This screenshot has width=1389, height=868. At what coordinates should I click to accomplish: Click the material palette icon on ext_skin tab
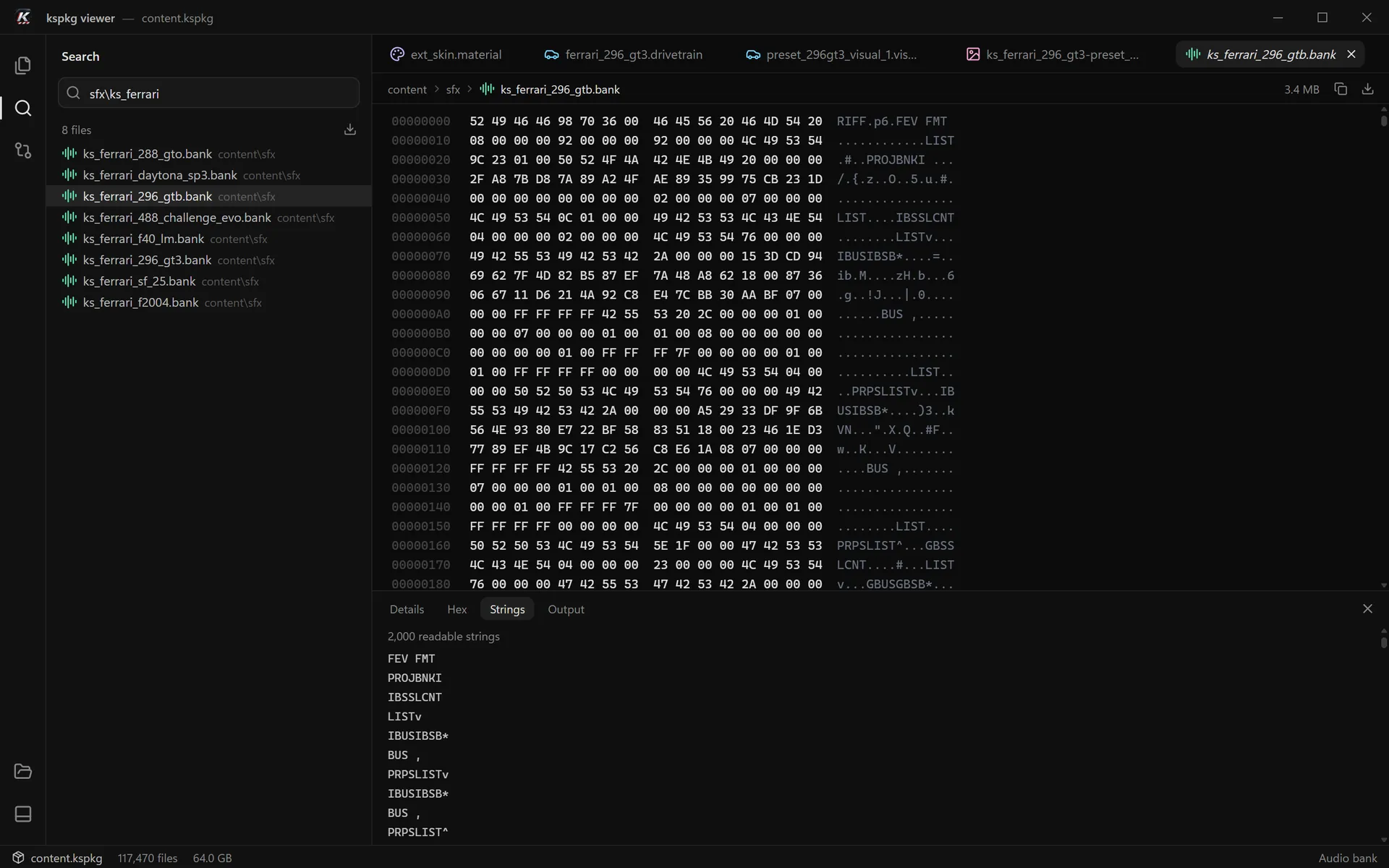(x=397, y=54)
